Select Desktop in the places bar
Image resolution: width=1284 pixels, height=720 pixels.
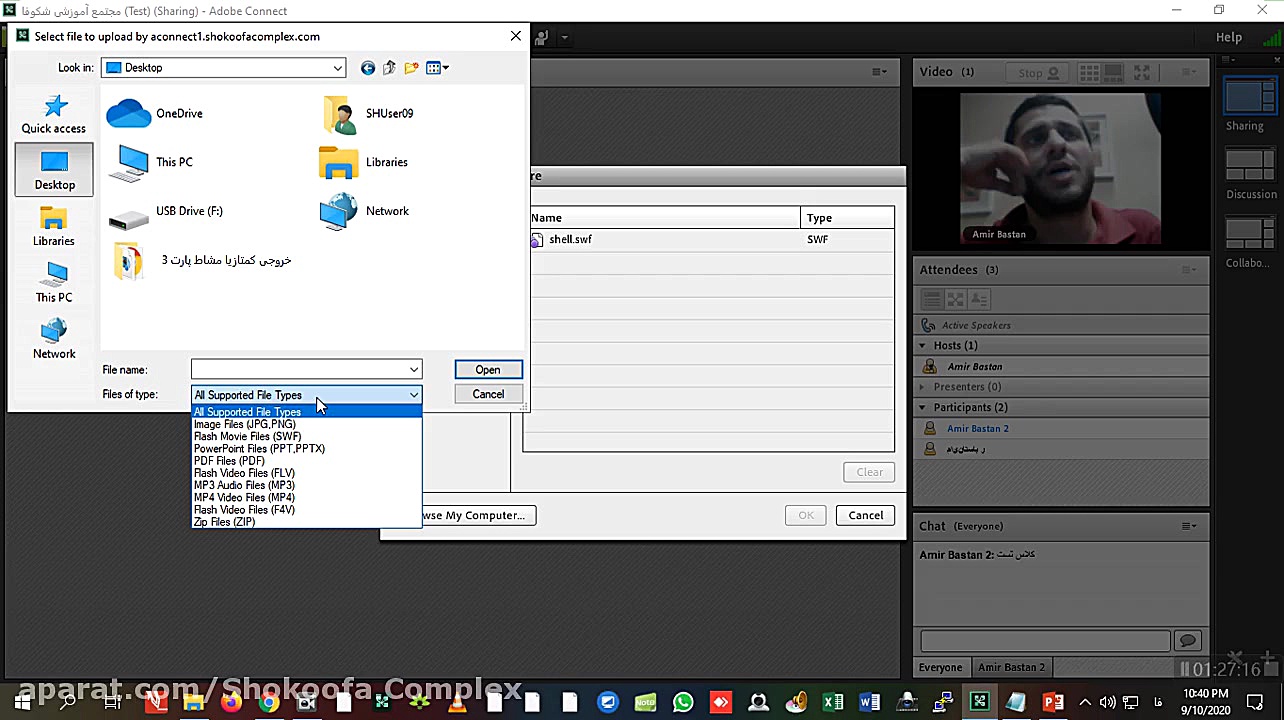[54, 170]
